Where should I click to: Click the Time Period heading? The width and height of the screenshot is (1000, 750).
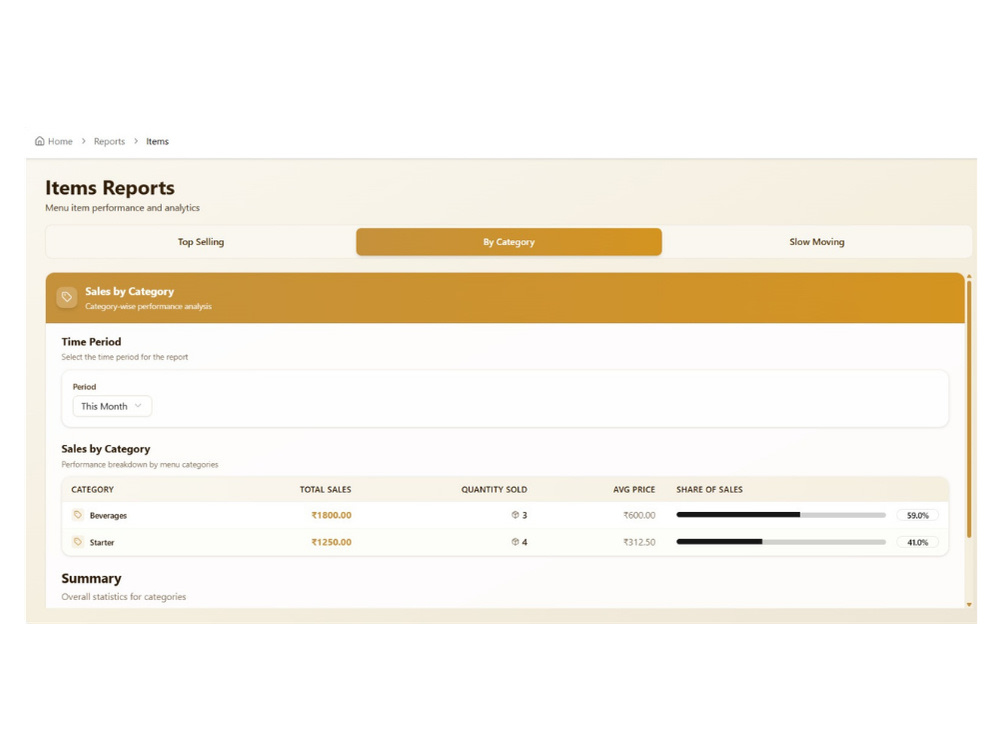91,342
